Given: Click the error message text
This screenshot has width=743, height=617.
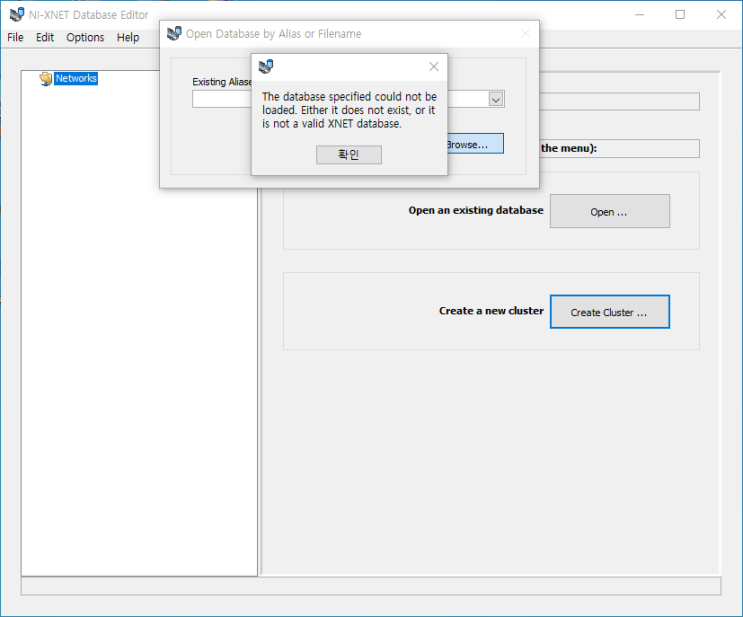Looking at the screenshot, I should click(x=349, y=110).
